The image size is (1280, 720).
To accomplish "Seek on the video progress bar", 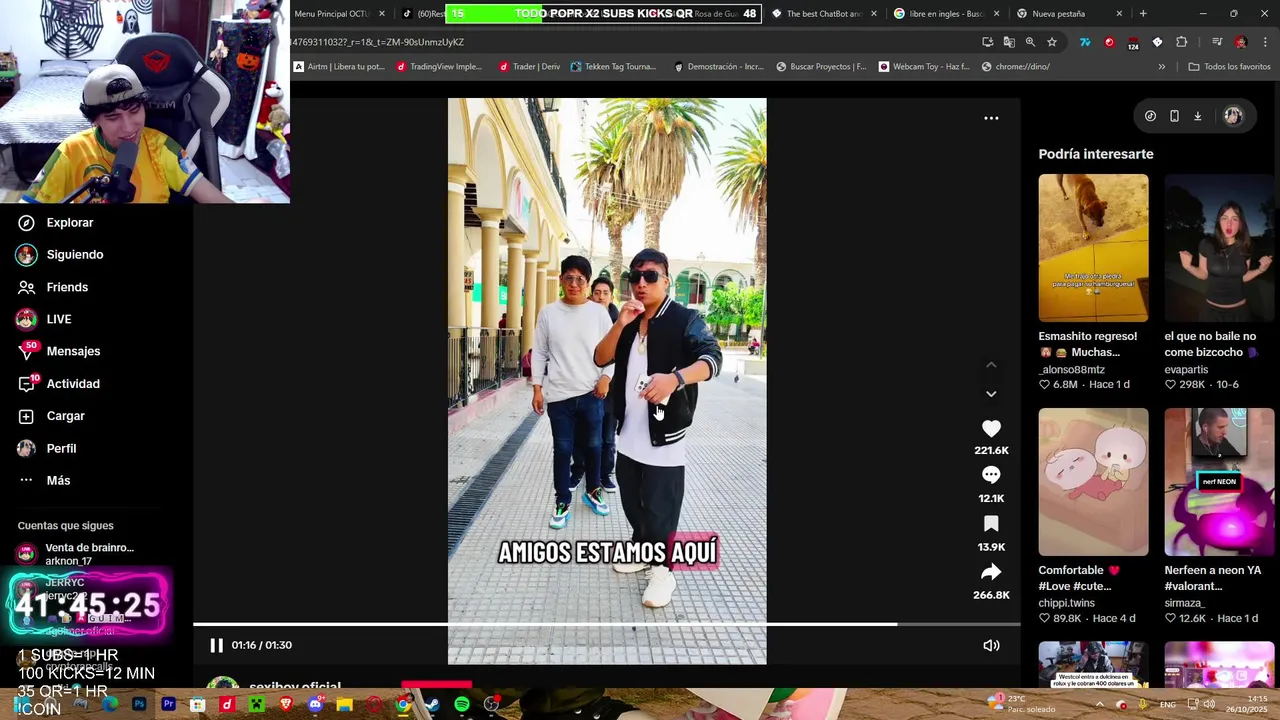I will (x=606, y=624).
